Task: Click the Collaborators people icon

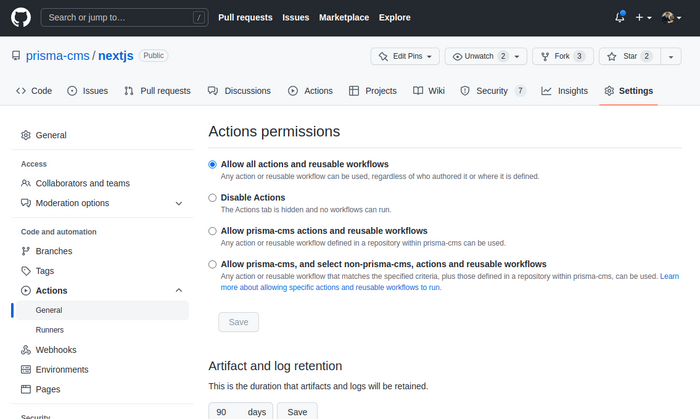Action: (x=26, y=183)
